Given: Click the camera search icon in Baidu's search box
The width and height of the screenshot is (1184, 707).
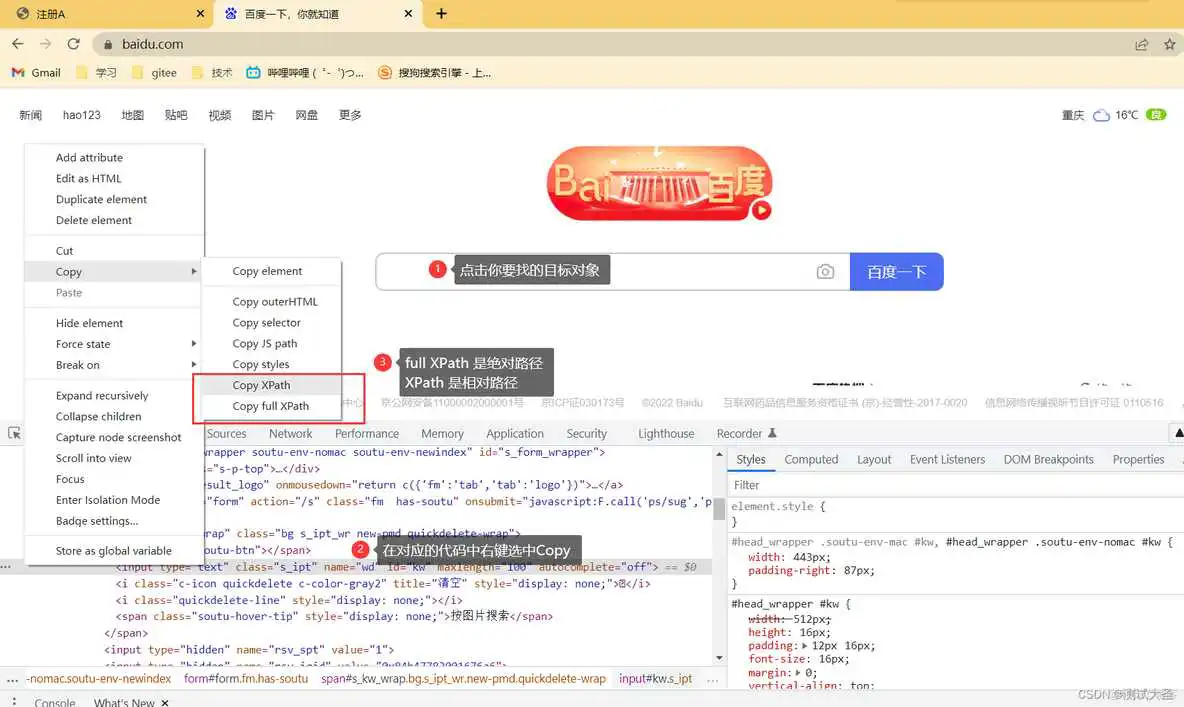Looking at the screenshot, I should click(x=825, y=270).
